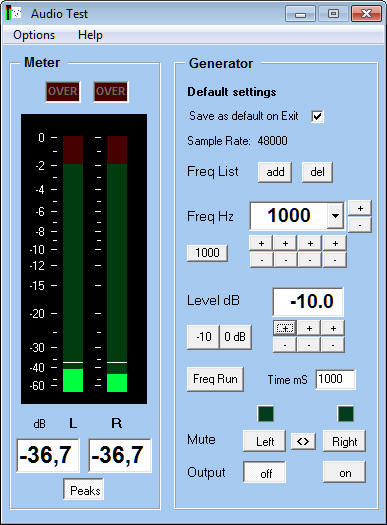This screenshot has width=387, height=525.
Task: Click the left OVER indicator
Action: point(63,91)
